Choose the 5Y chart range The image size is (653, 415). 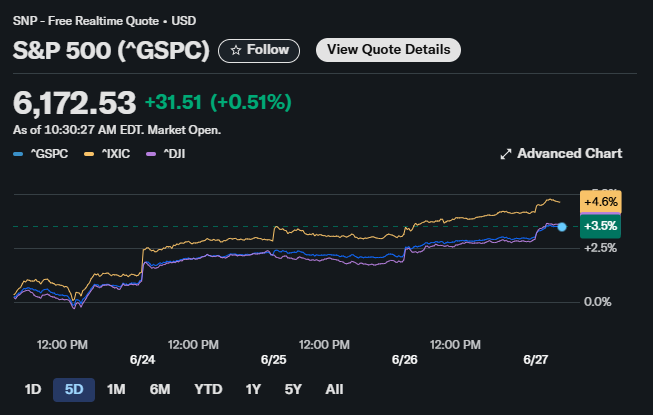293,389
